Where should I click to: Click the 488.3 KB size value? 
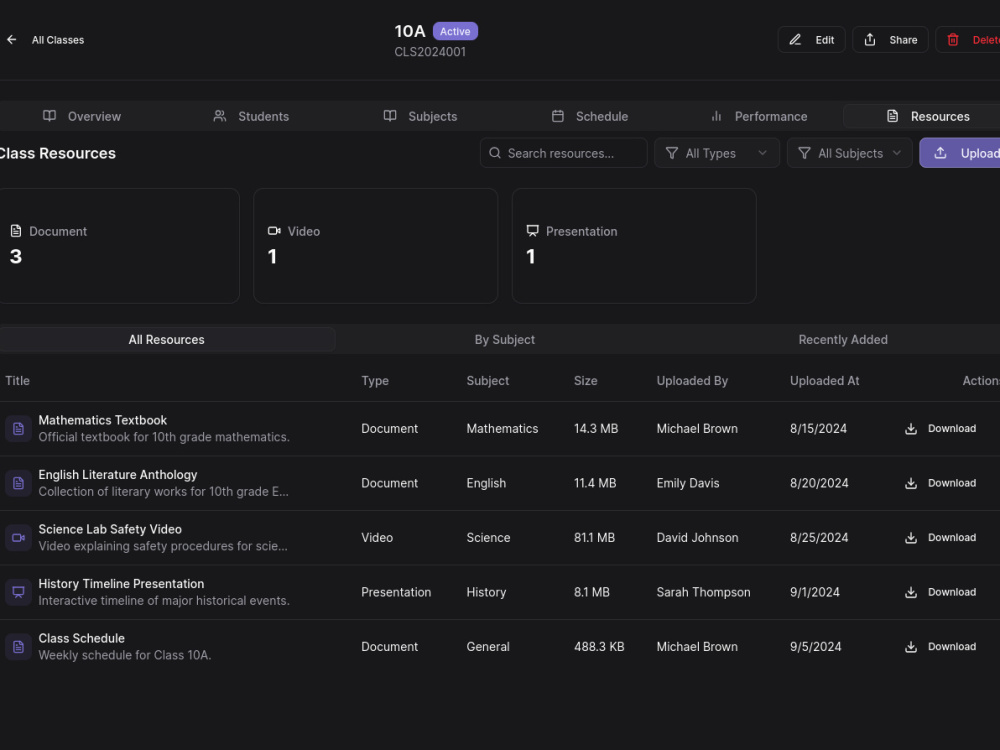pos(599,647)
